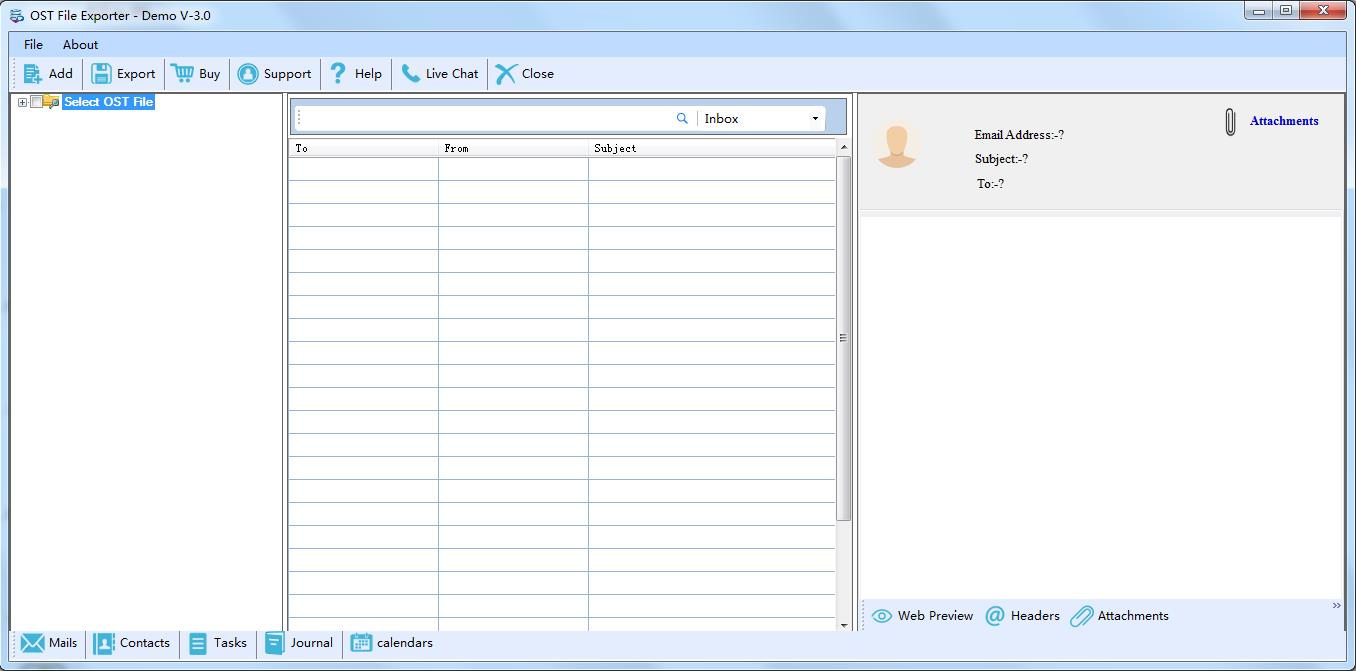1356x671 pixels.
Task: Click the Export toolbar button
Action: pyautogui.click(x=123, y=74)
